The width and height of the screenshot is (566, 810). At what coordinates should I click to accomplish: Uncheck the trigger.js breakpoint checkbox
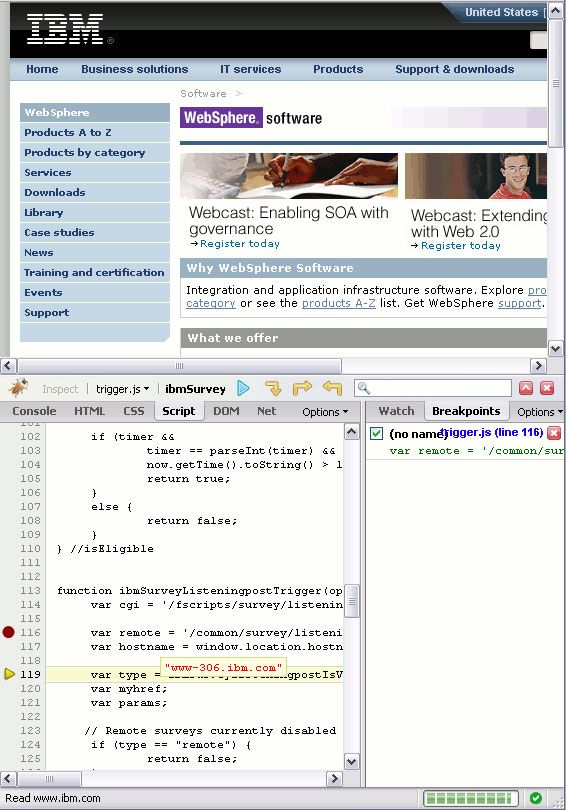click(x=376, y=433)
